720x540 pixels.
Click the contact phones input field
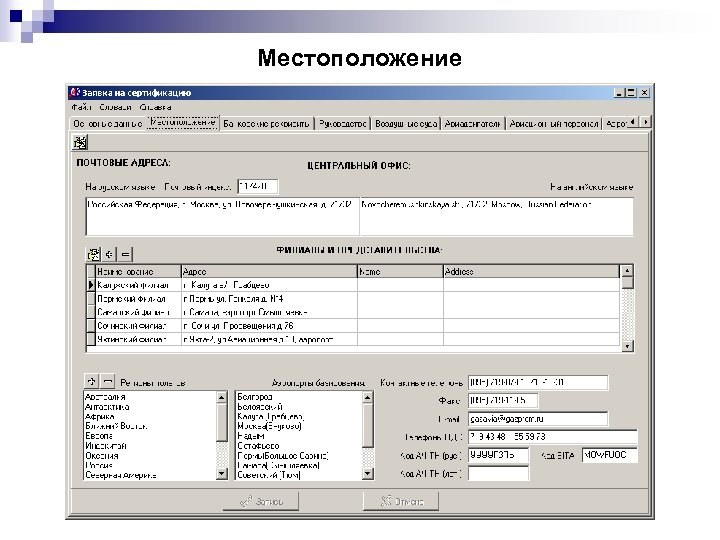pyautogui.click(x=538, y=382)
